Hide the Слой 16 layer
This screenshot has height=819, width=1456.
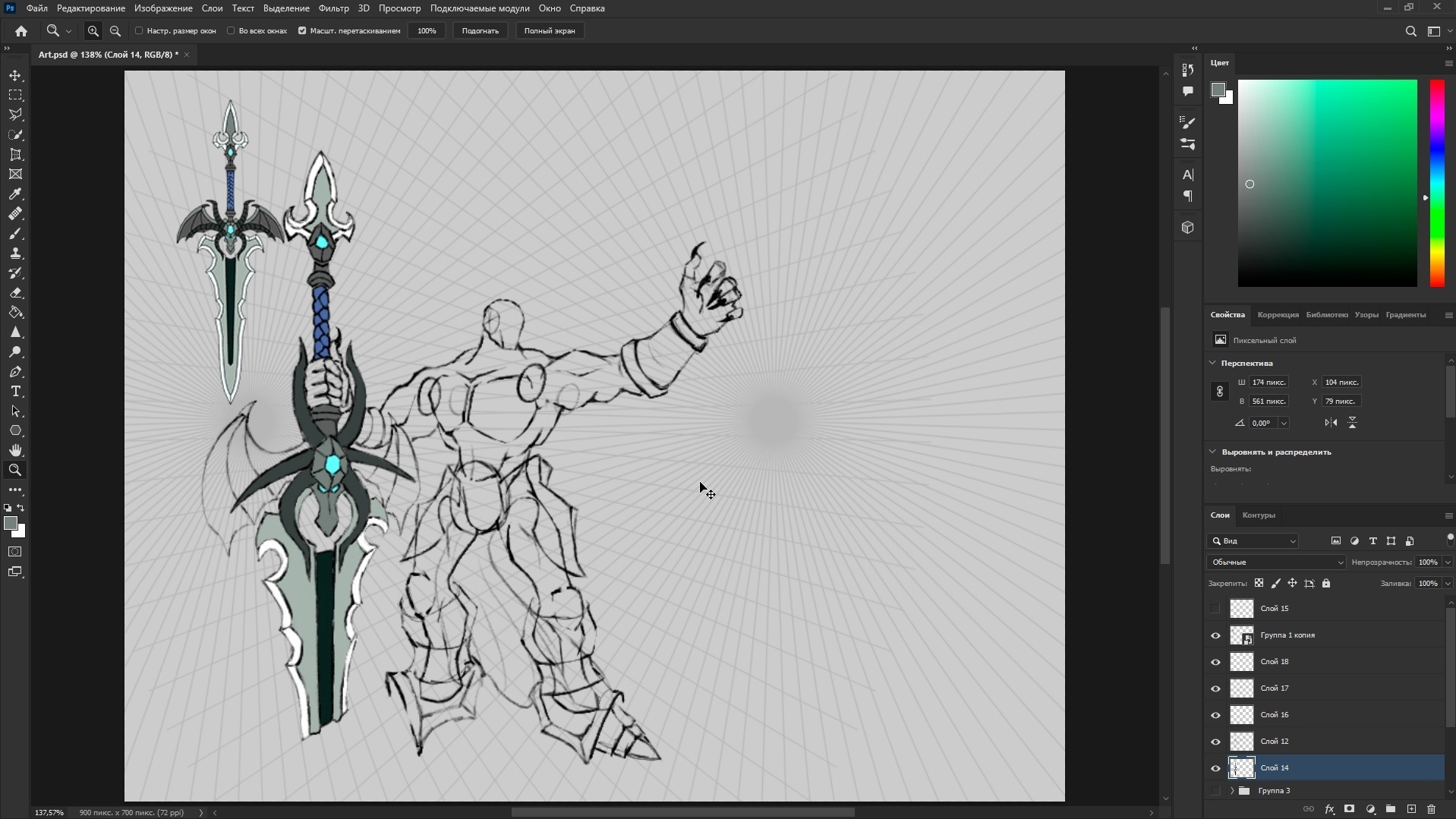[x=1215, y=715]
